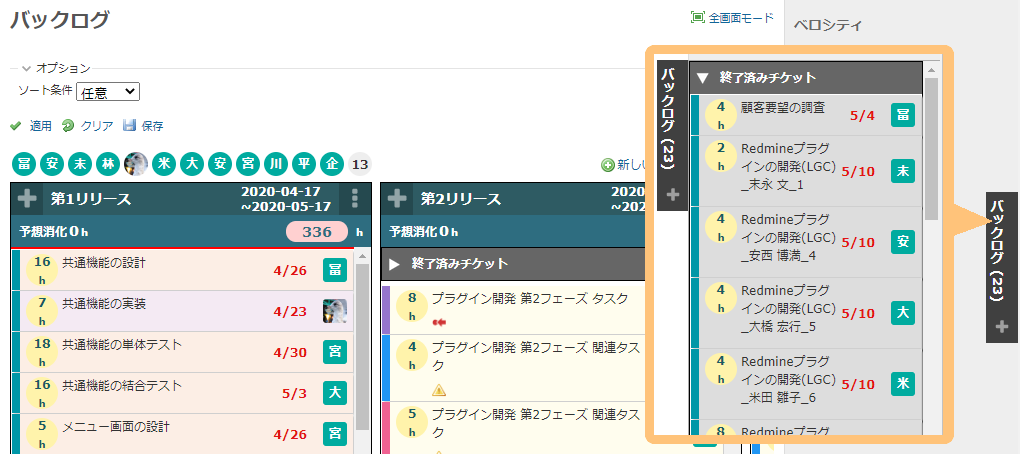Filter by 林 in member avatar row

pos(108,164)
